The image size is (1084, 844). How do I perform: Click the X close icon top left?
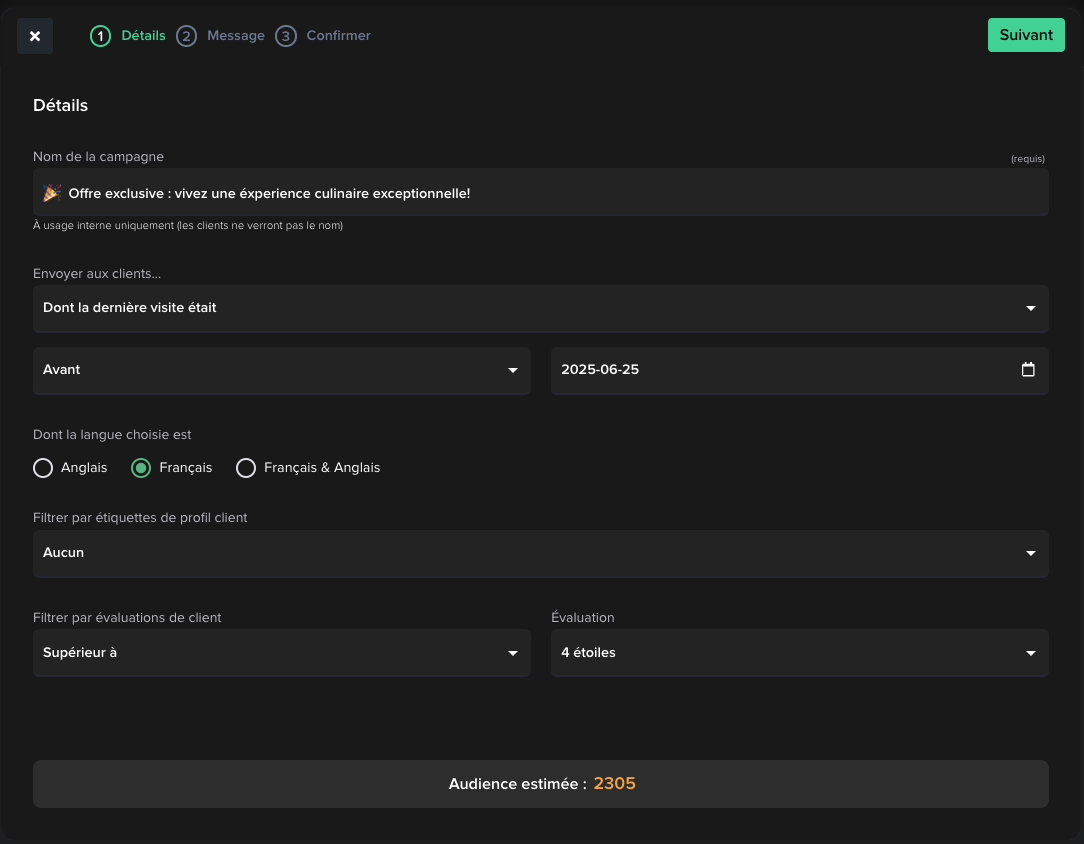pos(34,35)
